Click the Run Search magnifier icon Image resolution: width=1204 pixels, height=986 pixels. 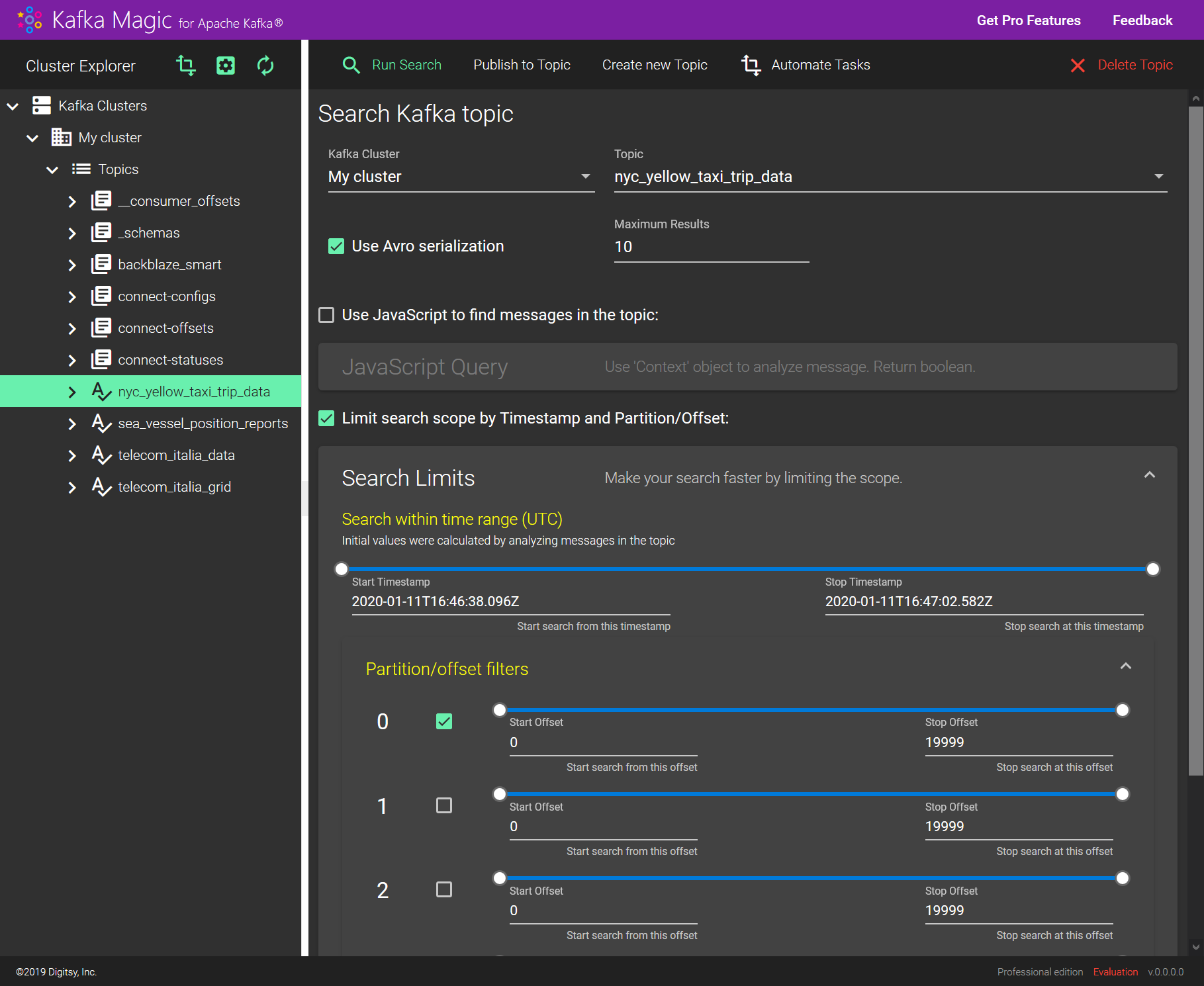pyautogui.click(x=351, y=65)
